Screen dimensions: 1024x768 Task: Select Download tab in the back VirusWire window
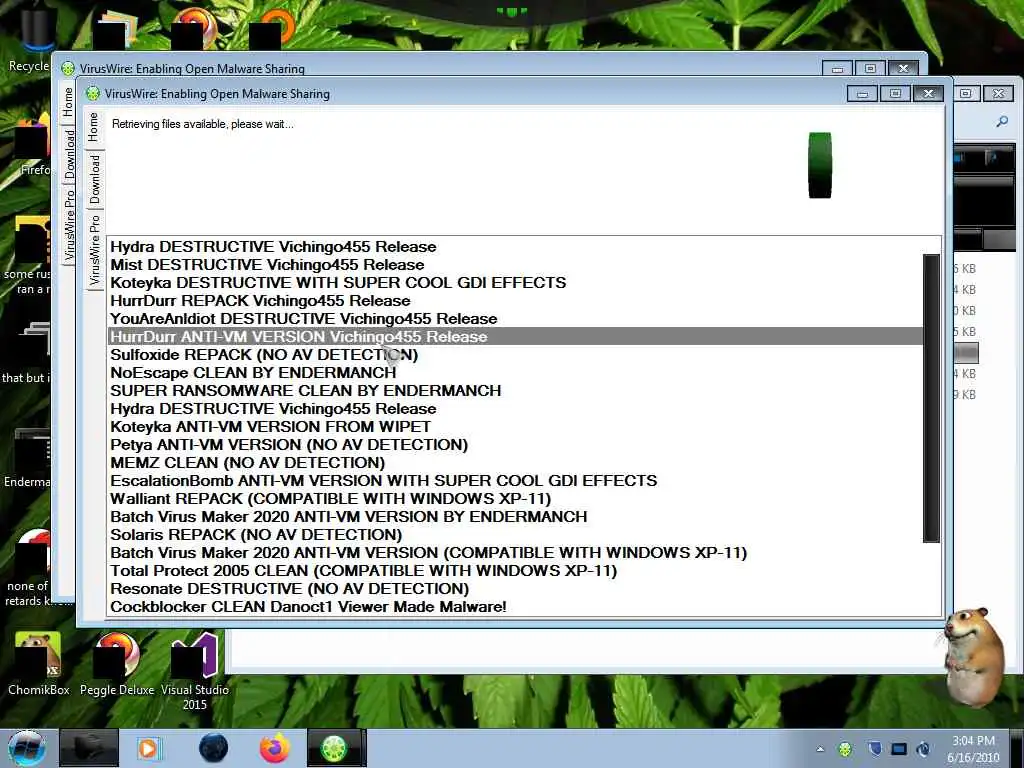click(70, 154)
